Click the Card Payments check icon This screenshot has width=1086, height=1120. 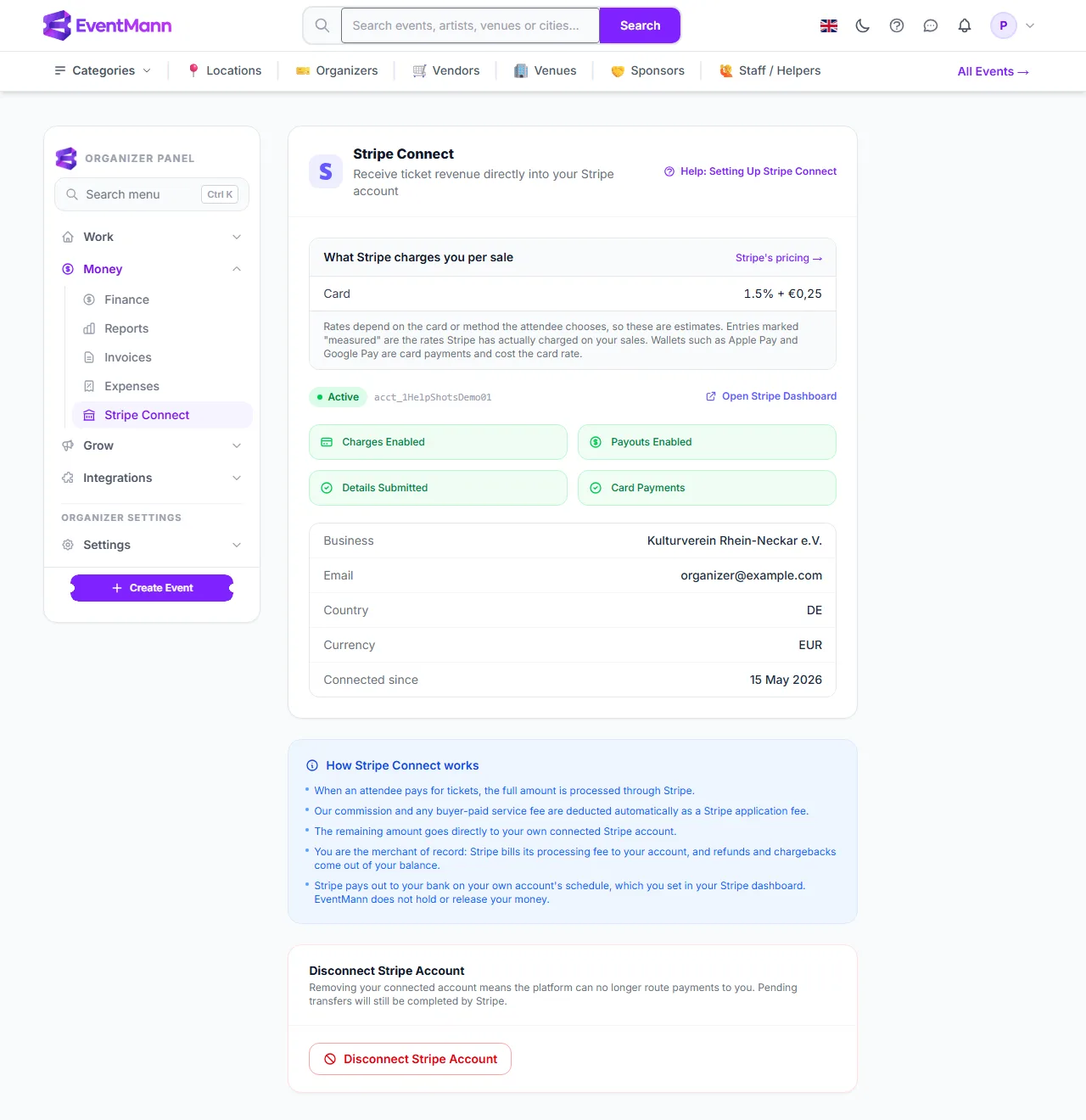pyautogui.click(x=596, y=488)
